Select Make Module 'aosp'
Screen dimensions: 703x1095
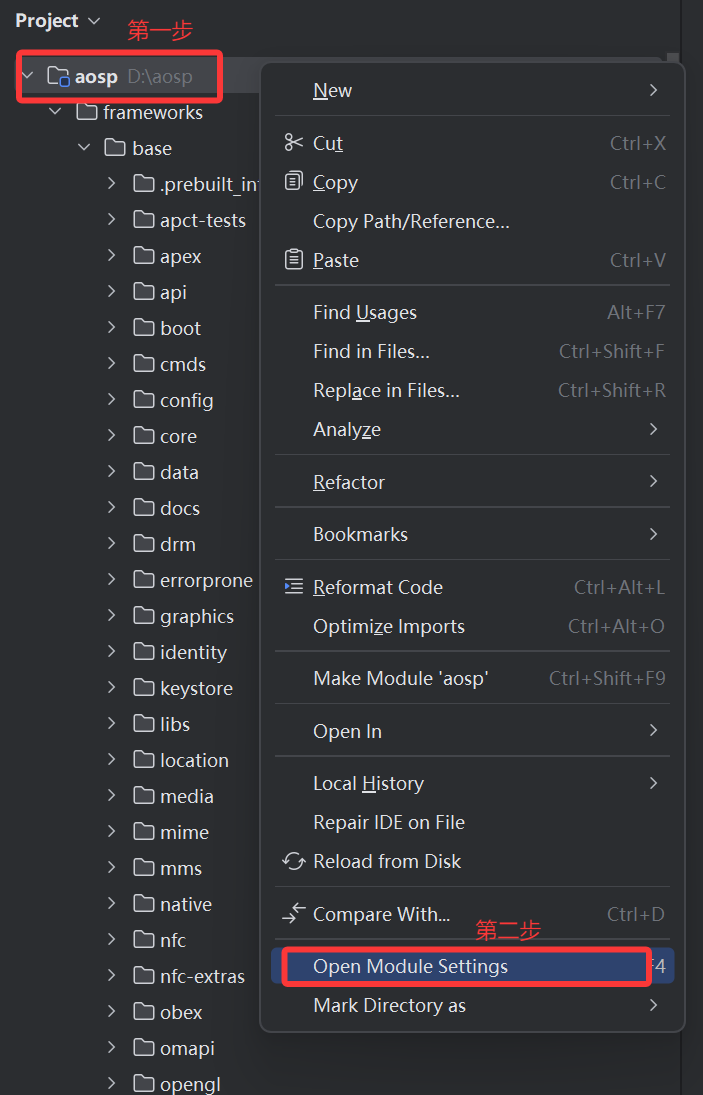473,678
